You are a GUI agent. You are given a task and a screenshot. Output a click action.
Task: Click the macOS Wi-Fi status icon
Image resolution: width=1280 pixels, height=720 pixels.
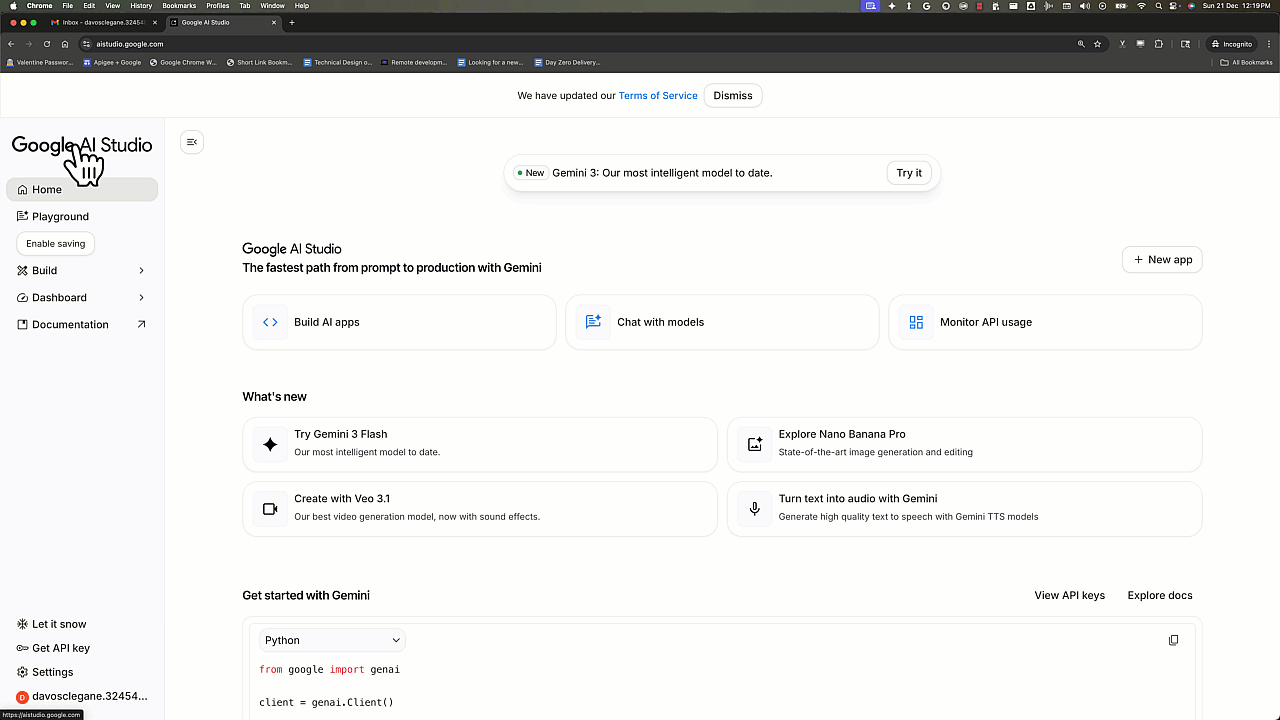[x=1141, y=6]
